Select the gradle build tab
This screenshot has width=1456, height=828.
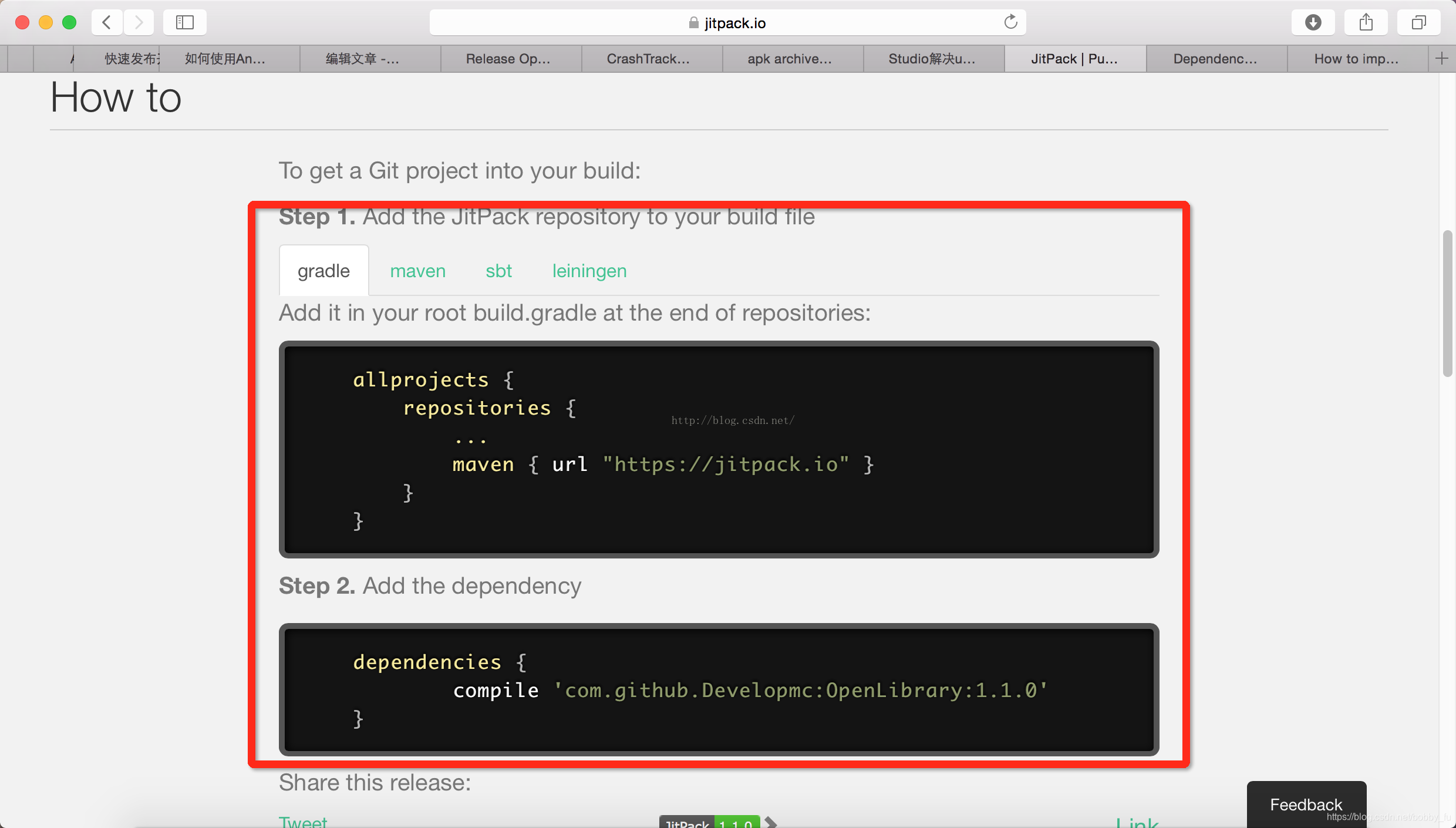tap(323, 271)
